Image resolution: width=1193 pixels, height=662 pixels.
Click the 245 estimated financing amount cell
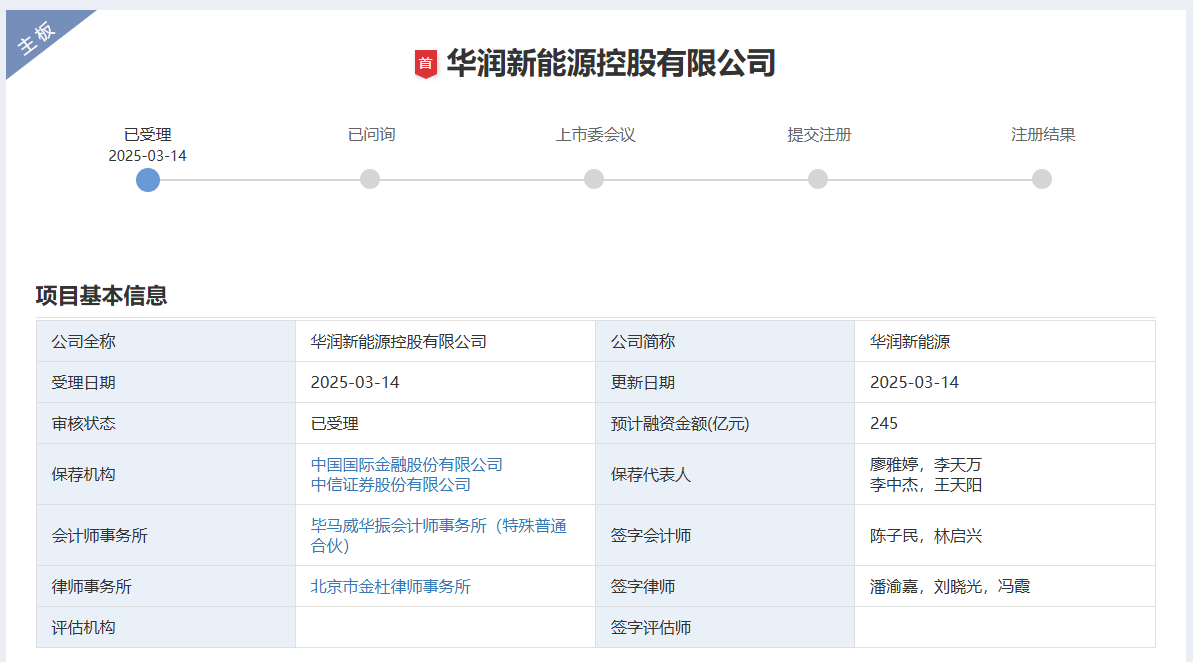pos(884,424)
